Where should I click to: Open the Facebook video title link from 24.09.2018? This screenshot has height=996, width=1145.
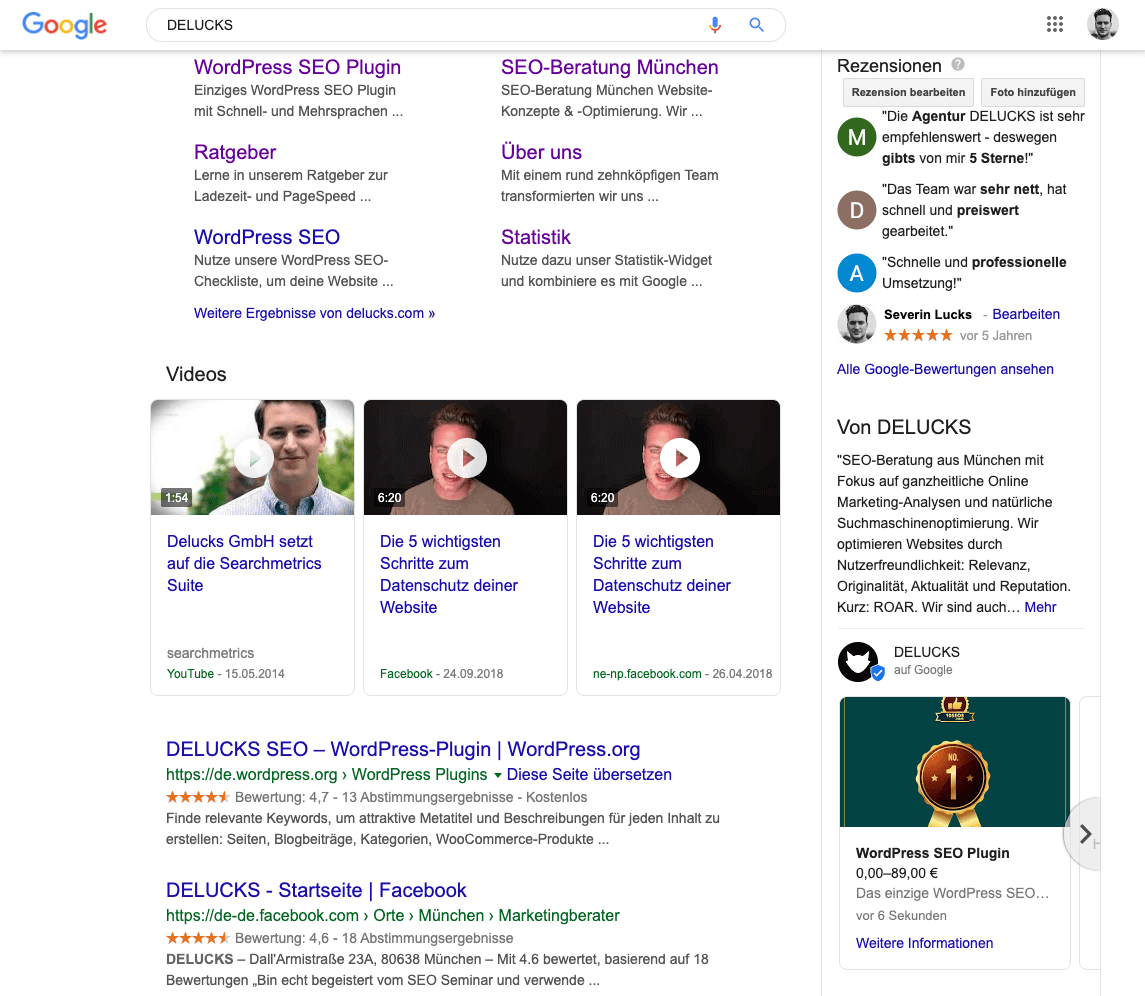(x=449, y=574)
